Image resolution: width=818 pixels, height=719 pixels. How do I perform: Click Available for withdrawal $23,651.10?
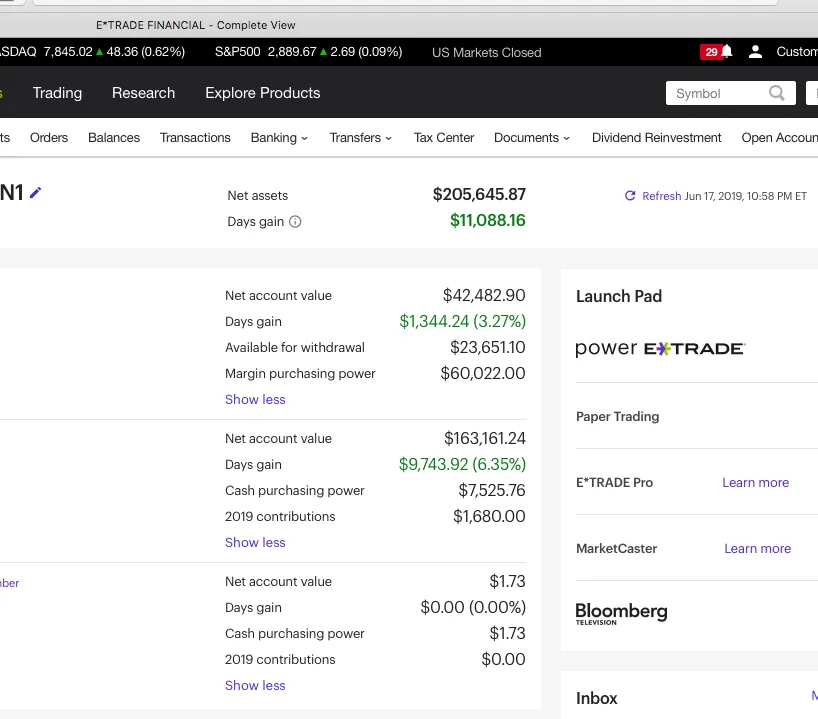pos(488,347)
